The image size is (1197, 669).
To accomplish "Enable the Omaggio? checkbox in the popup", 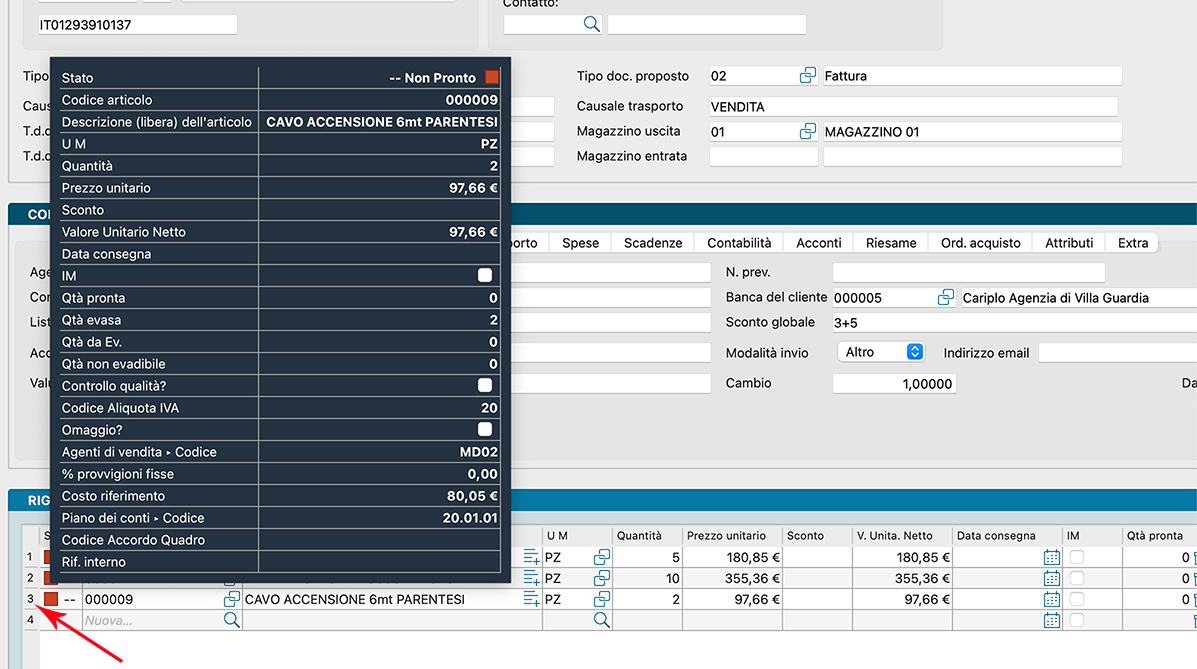I will click(x=485, y=429).
